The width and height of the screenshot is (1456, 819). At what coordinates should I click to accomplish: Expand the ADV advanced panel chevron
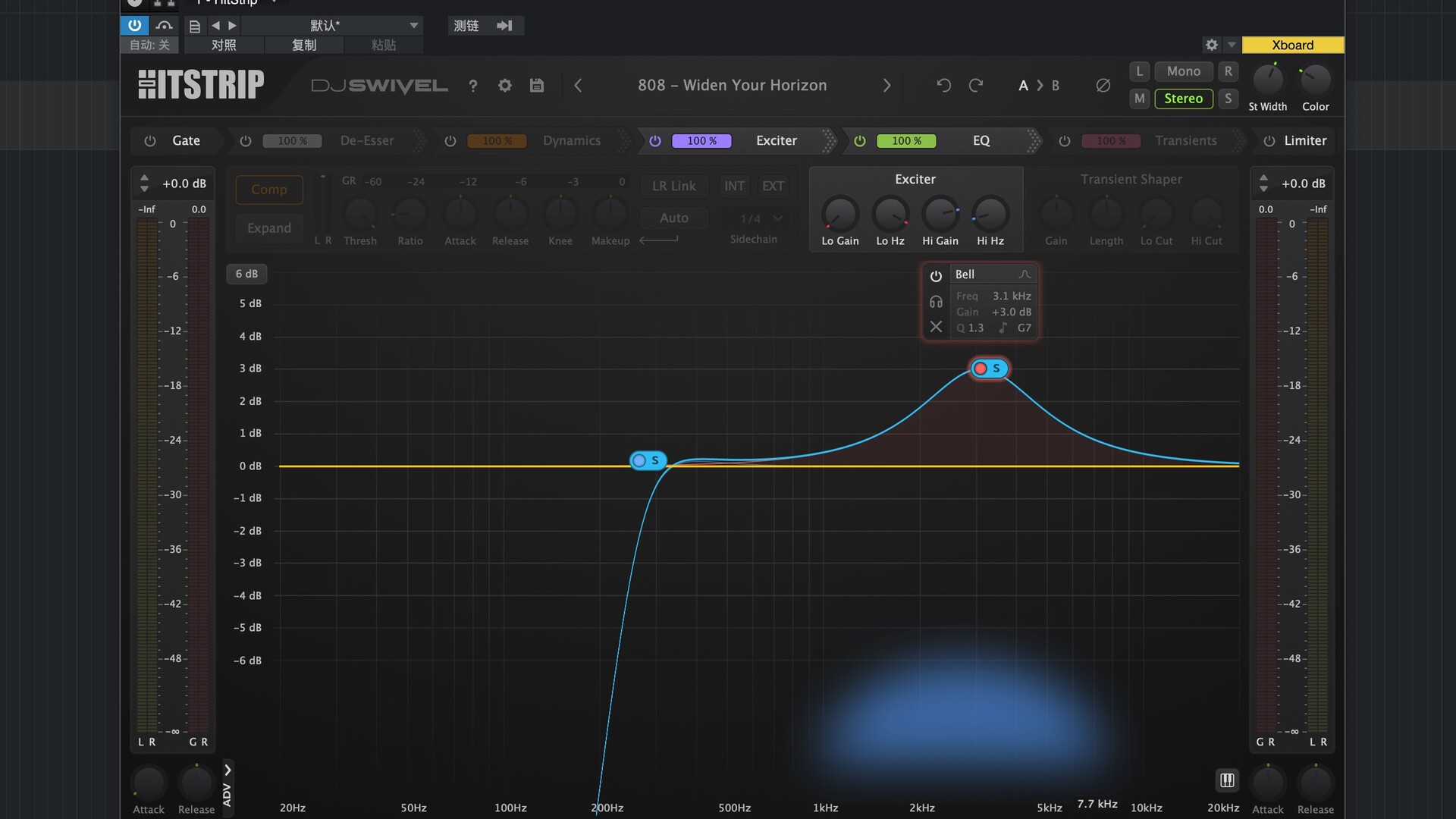(x=227, y=770)
